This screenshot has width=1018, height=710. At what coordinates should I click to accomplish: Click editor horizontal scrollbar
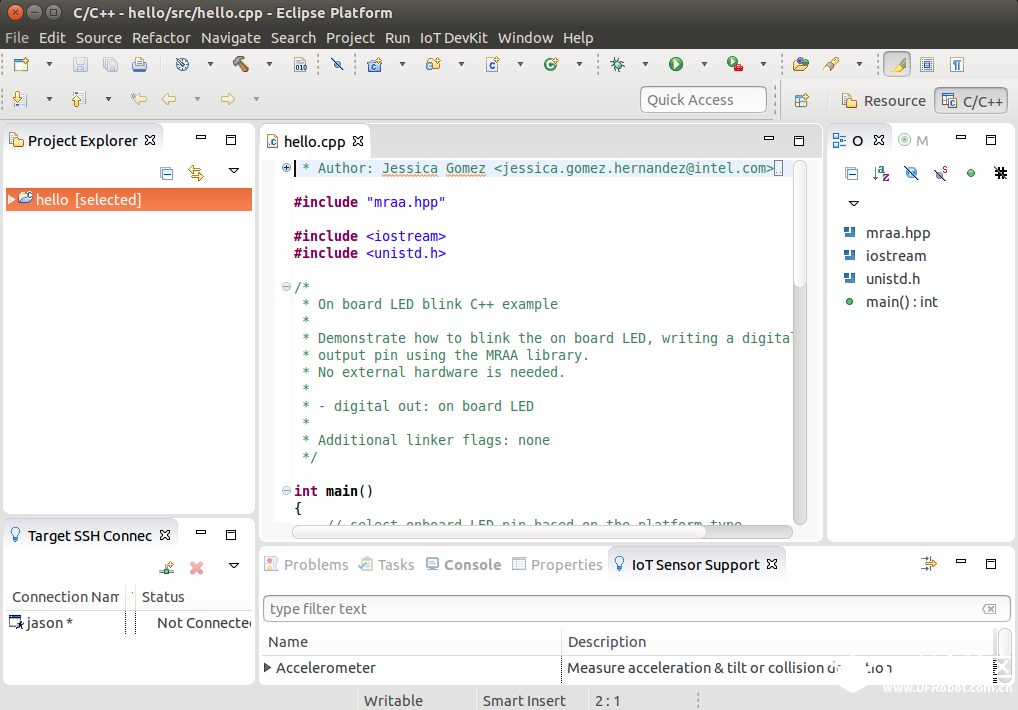[x=499, y=532]
